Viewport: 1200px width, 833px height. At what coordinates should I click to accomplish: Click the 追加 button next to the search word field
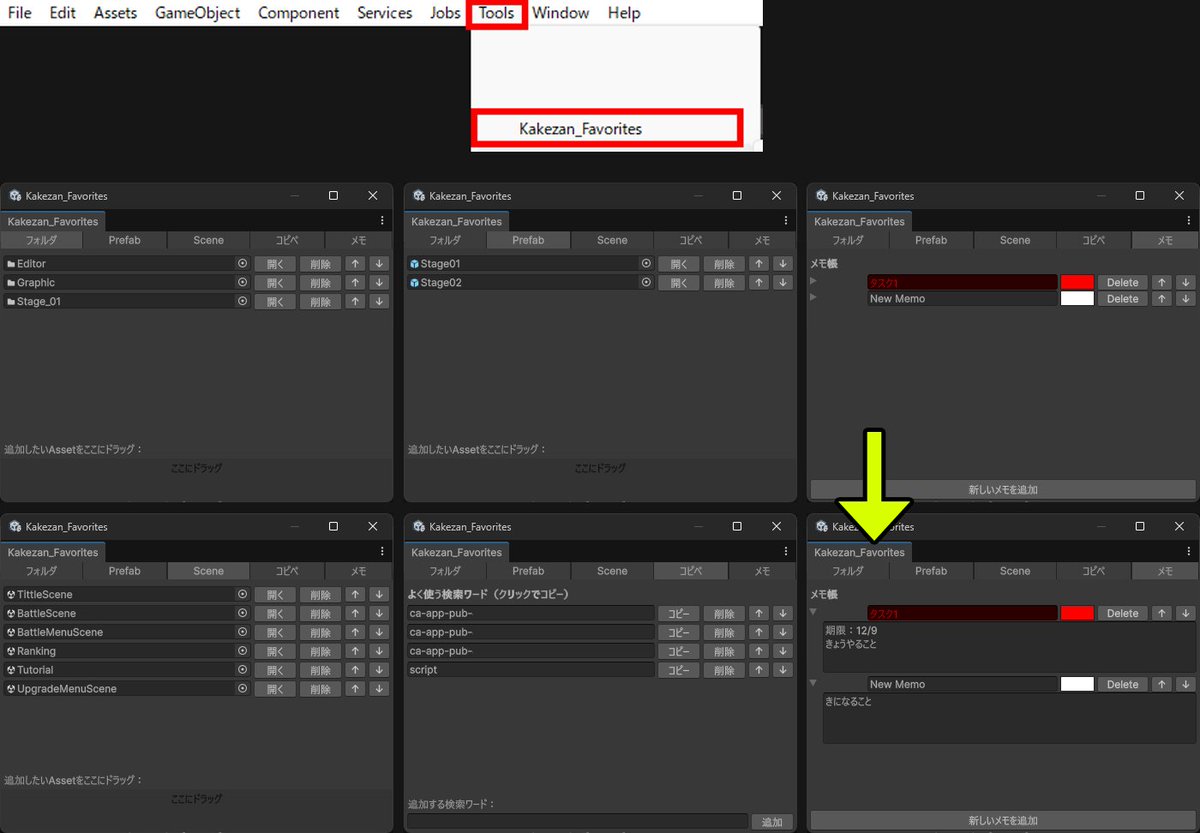(772, 822)
